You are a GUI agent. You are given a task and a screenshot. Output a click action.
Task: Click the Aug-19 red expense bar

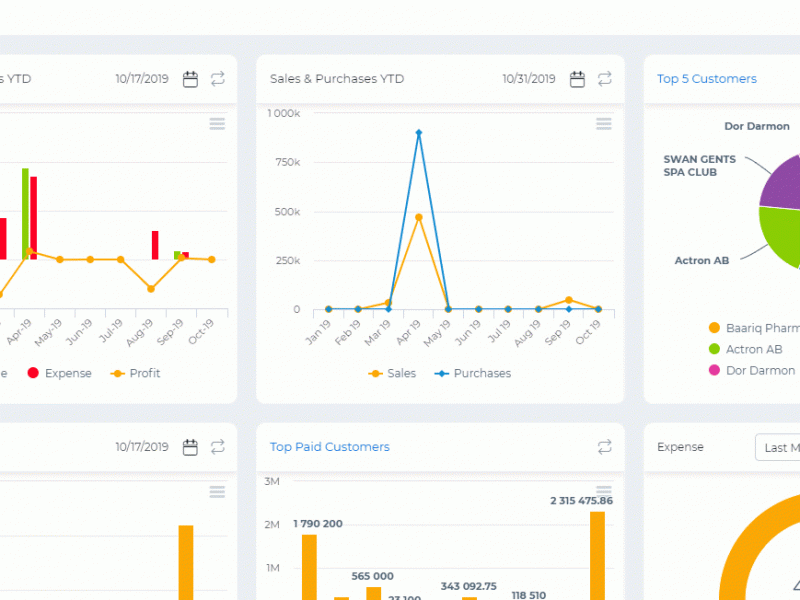[155, 245]
